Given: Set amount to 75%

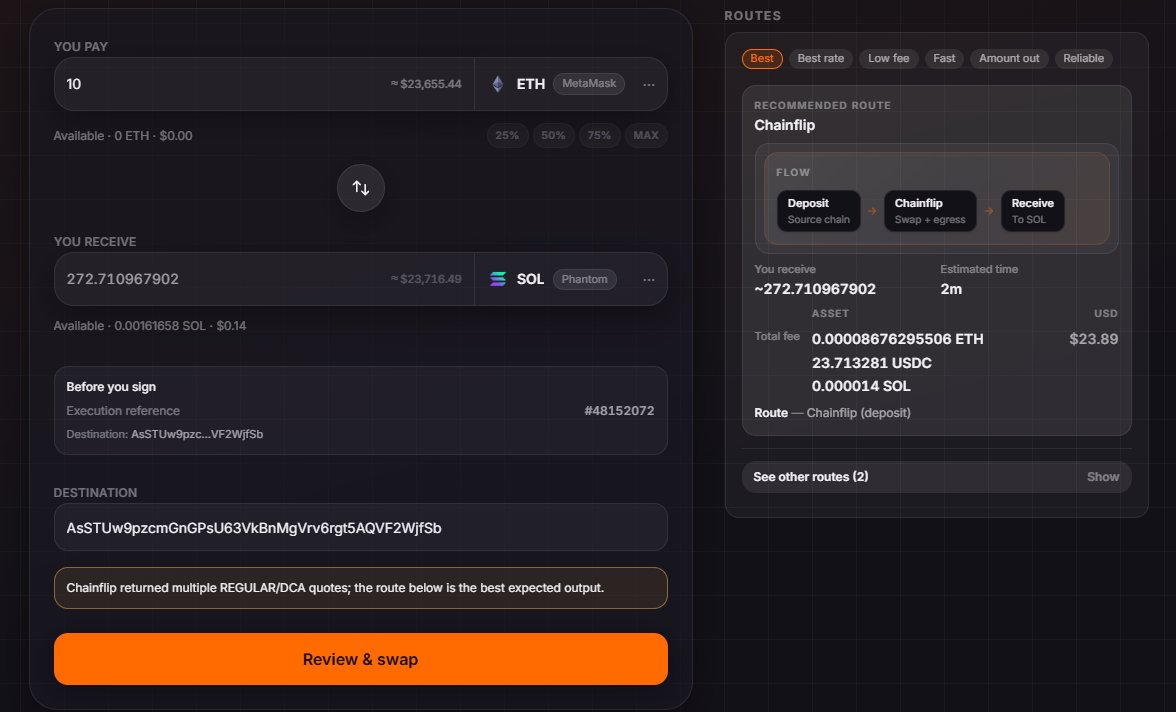Looking at the screenshot, I should 599,135.
